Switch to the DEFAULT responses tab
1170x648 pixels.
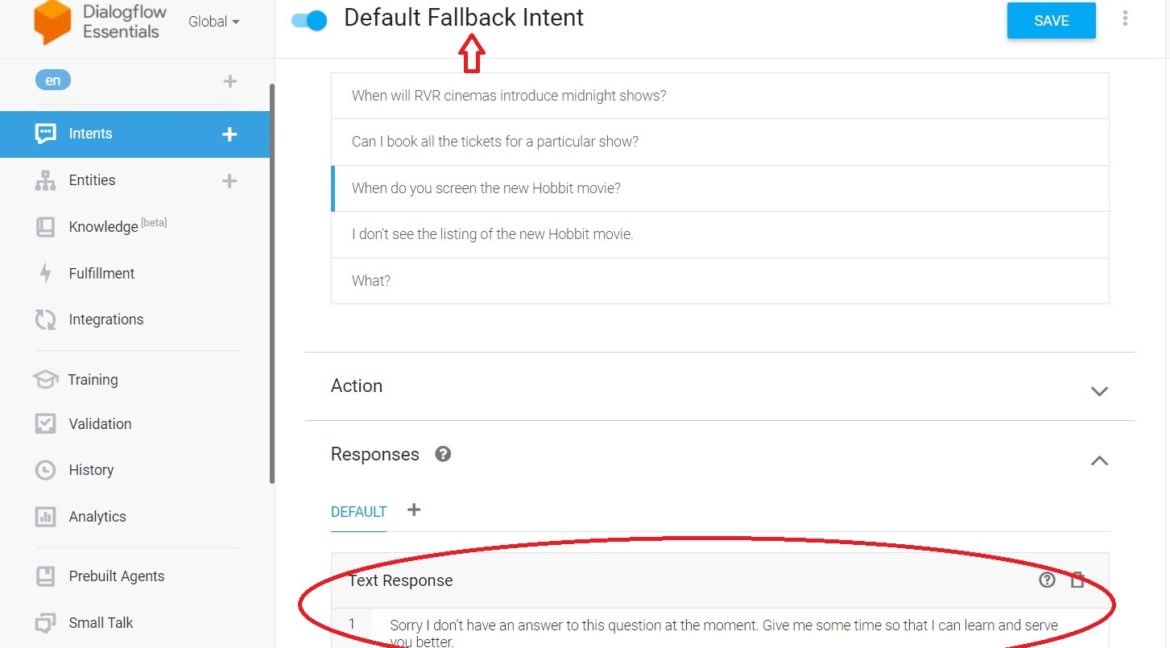click(x=358, y=511)
